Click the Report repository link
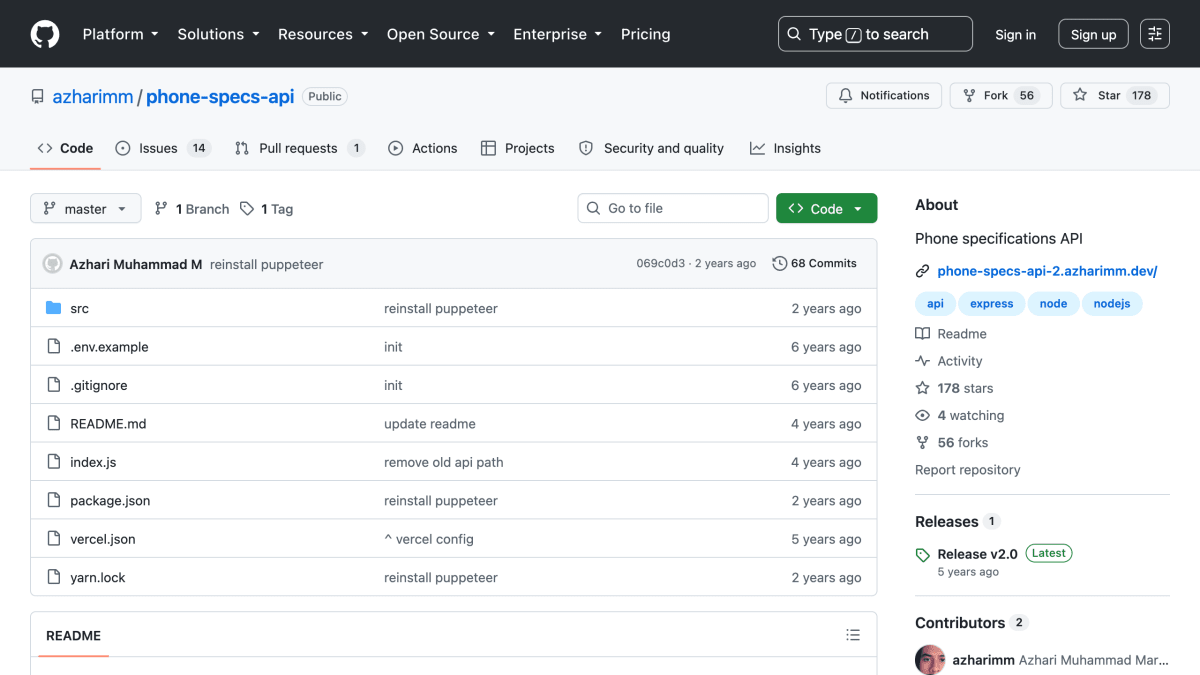This screenshot has height=675, width=1200. click(967, 470)
